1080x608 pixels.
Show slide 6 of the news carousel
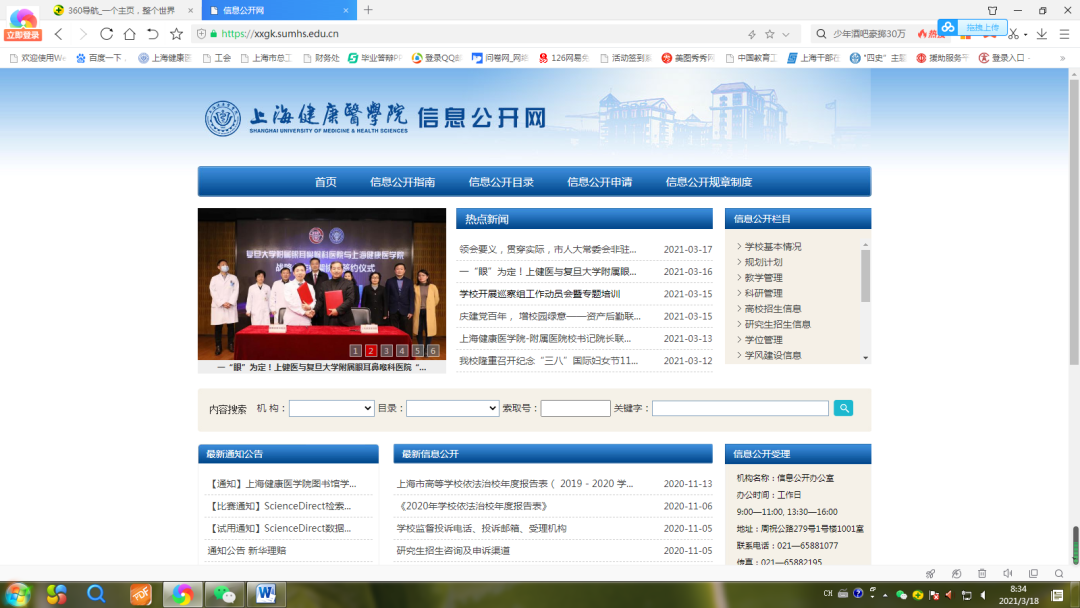433,351
